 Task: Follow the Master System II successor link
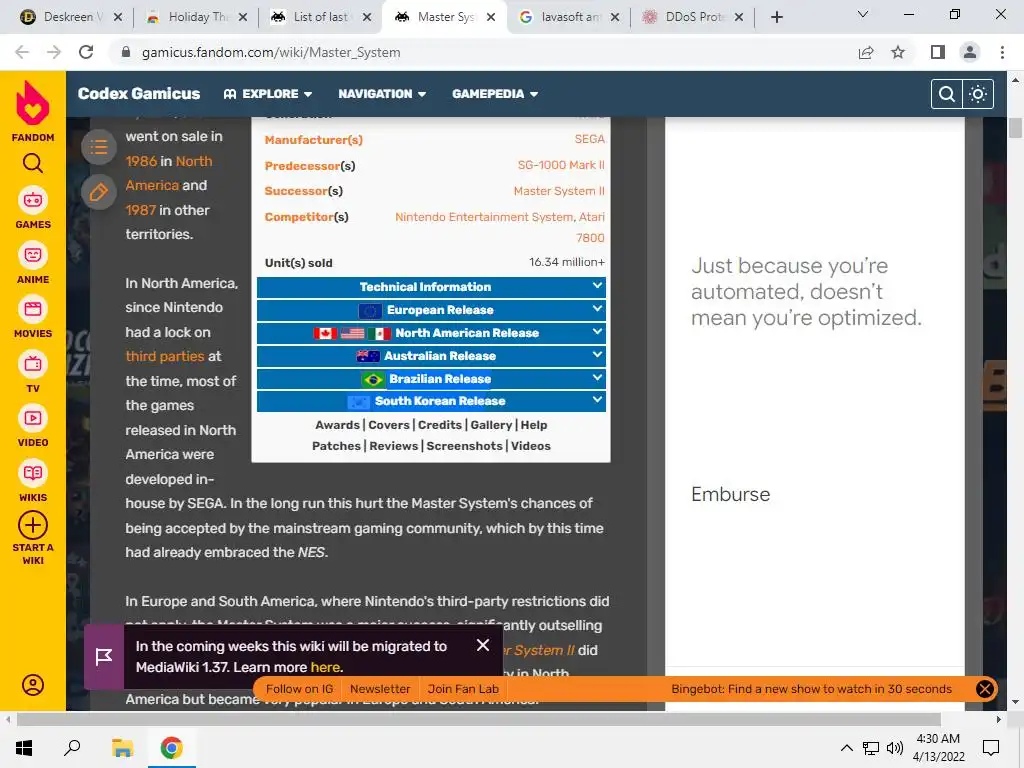coord(559,191)
